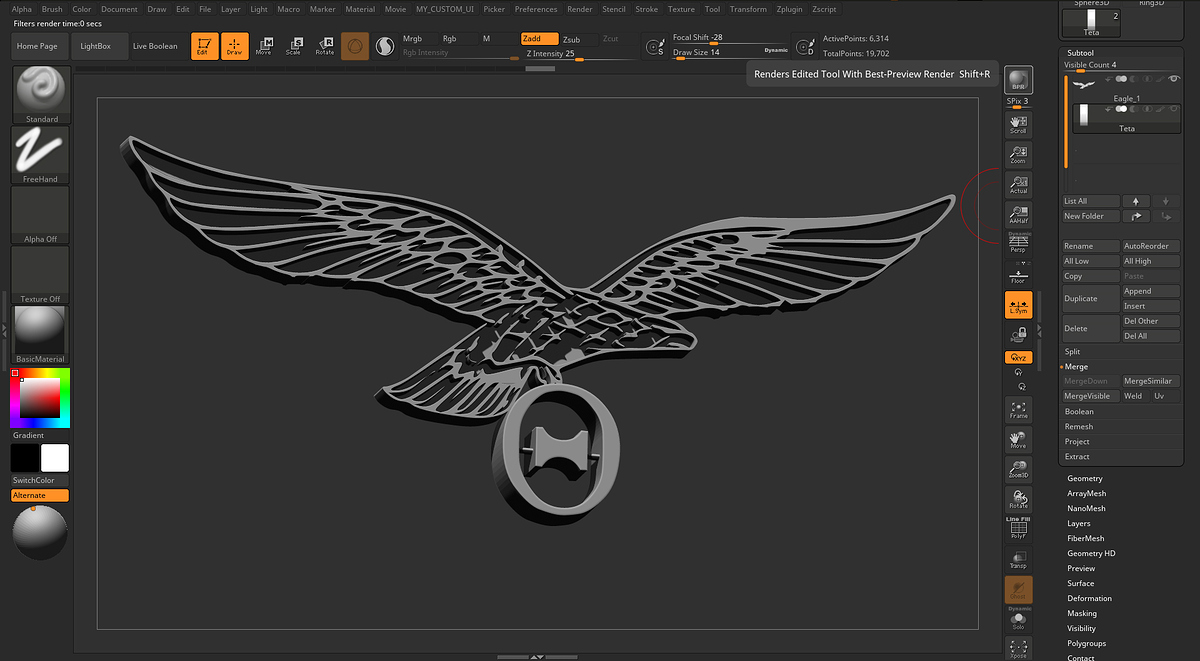Click the Rotate view icon in right shelf
Screen dimensions: 1200x661
click(x=1018, y=499)
